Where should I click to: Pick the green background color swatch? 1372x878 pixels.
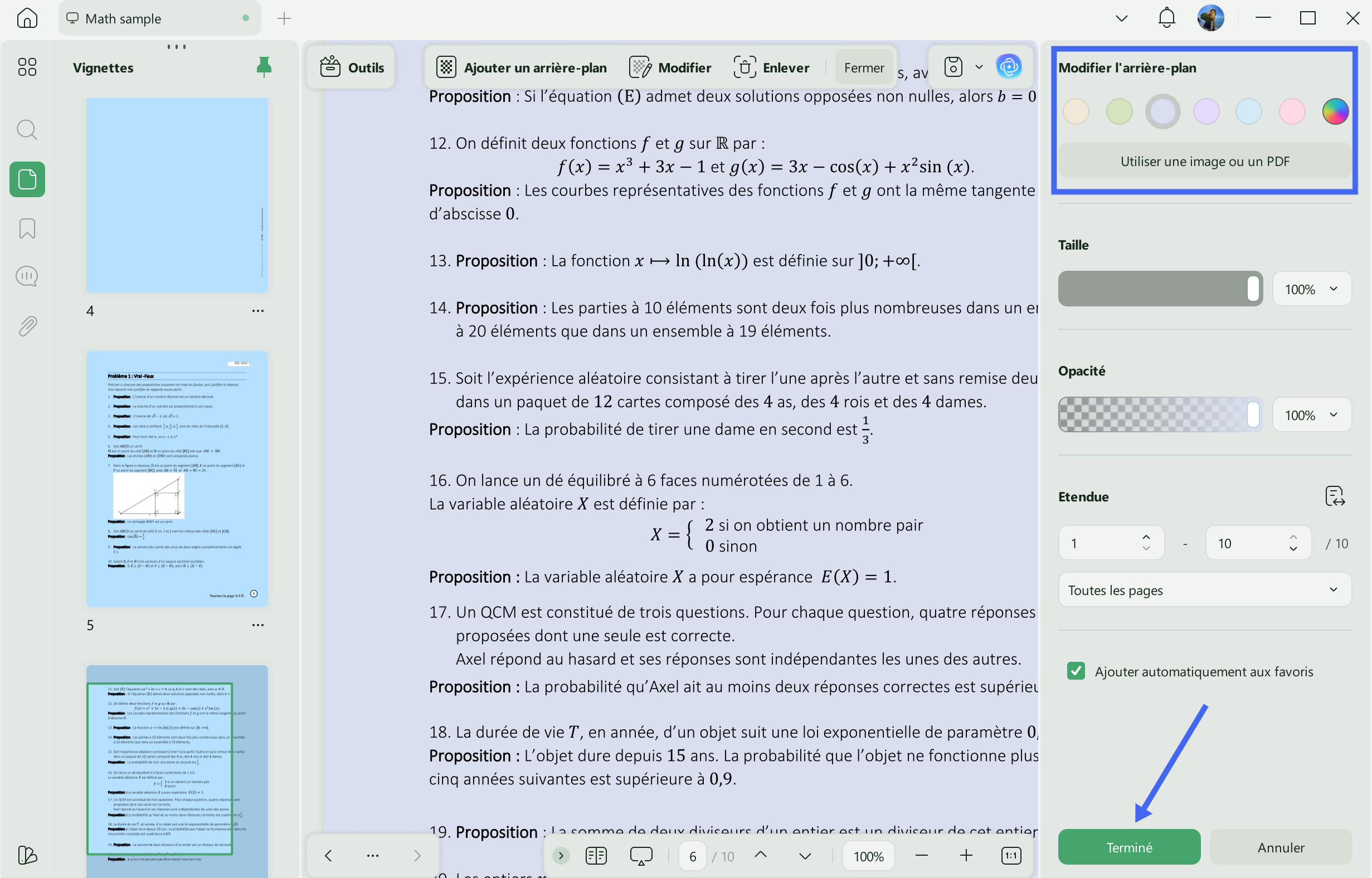coord(1120,111)
